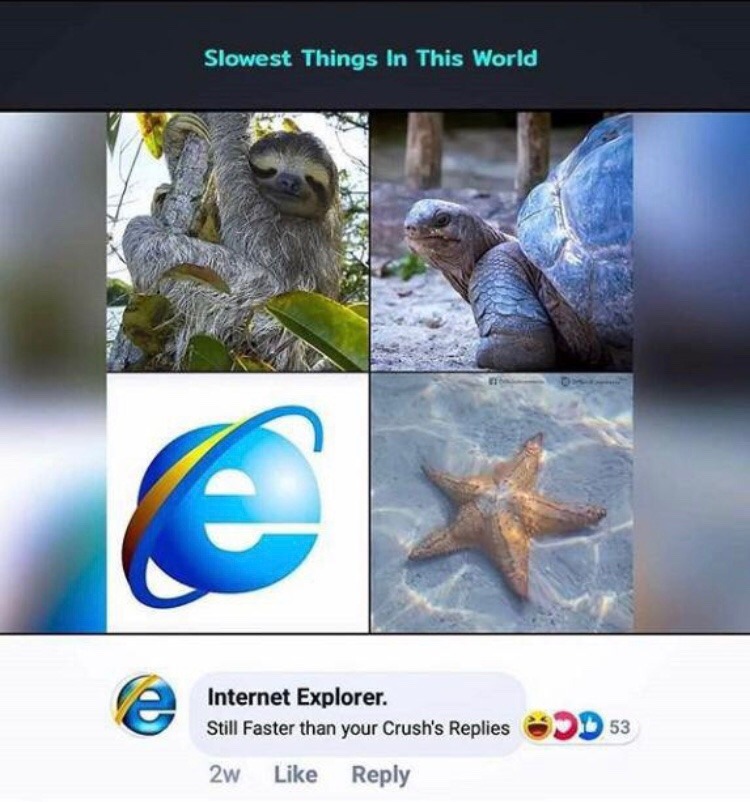Click the blue thumbs-up reaction icon

pyautogui.click(x=590, y=726)
